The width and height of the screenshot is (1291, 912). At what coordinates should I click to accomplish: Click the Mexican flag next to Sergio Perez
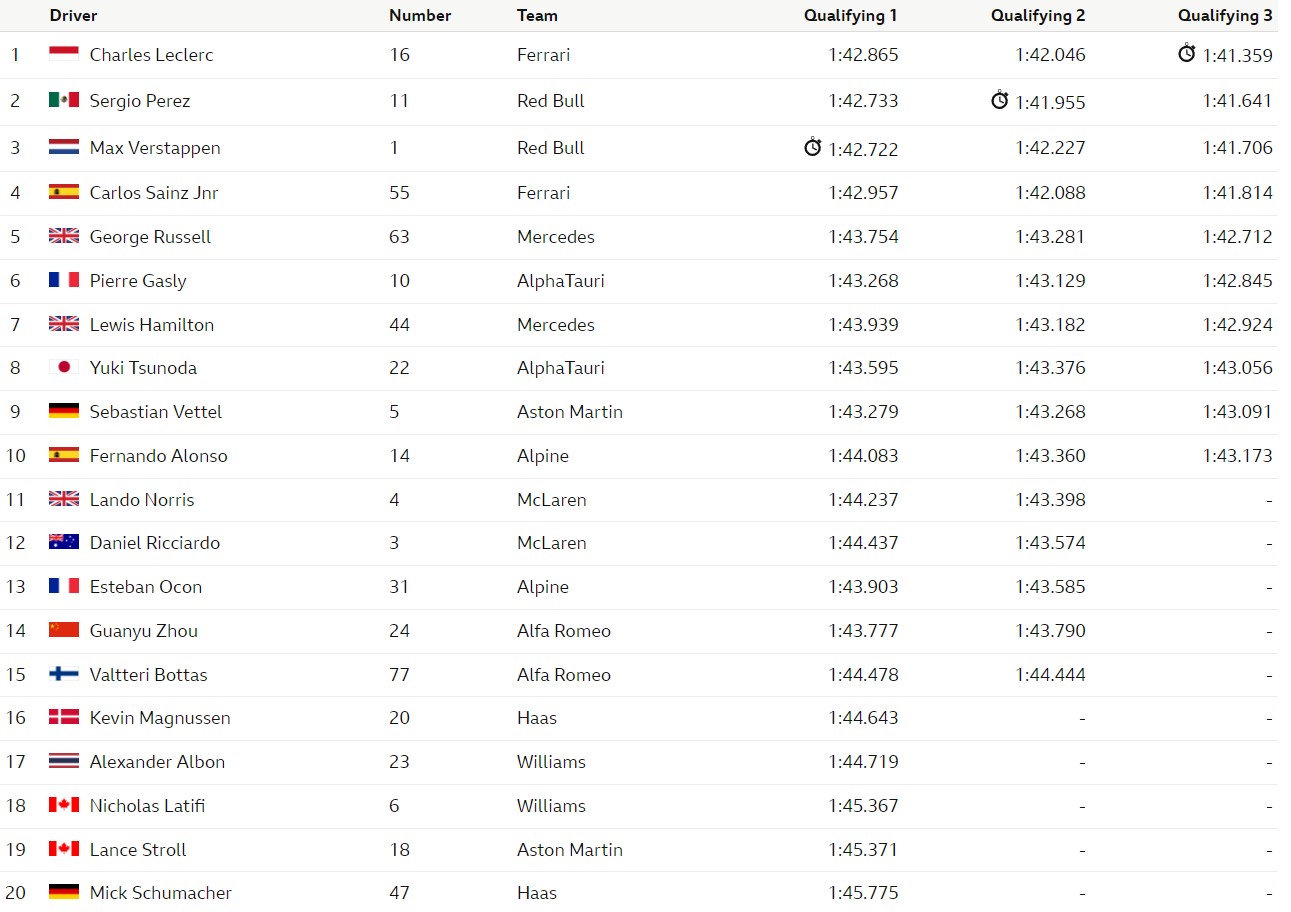[x=64, y=100]
